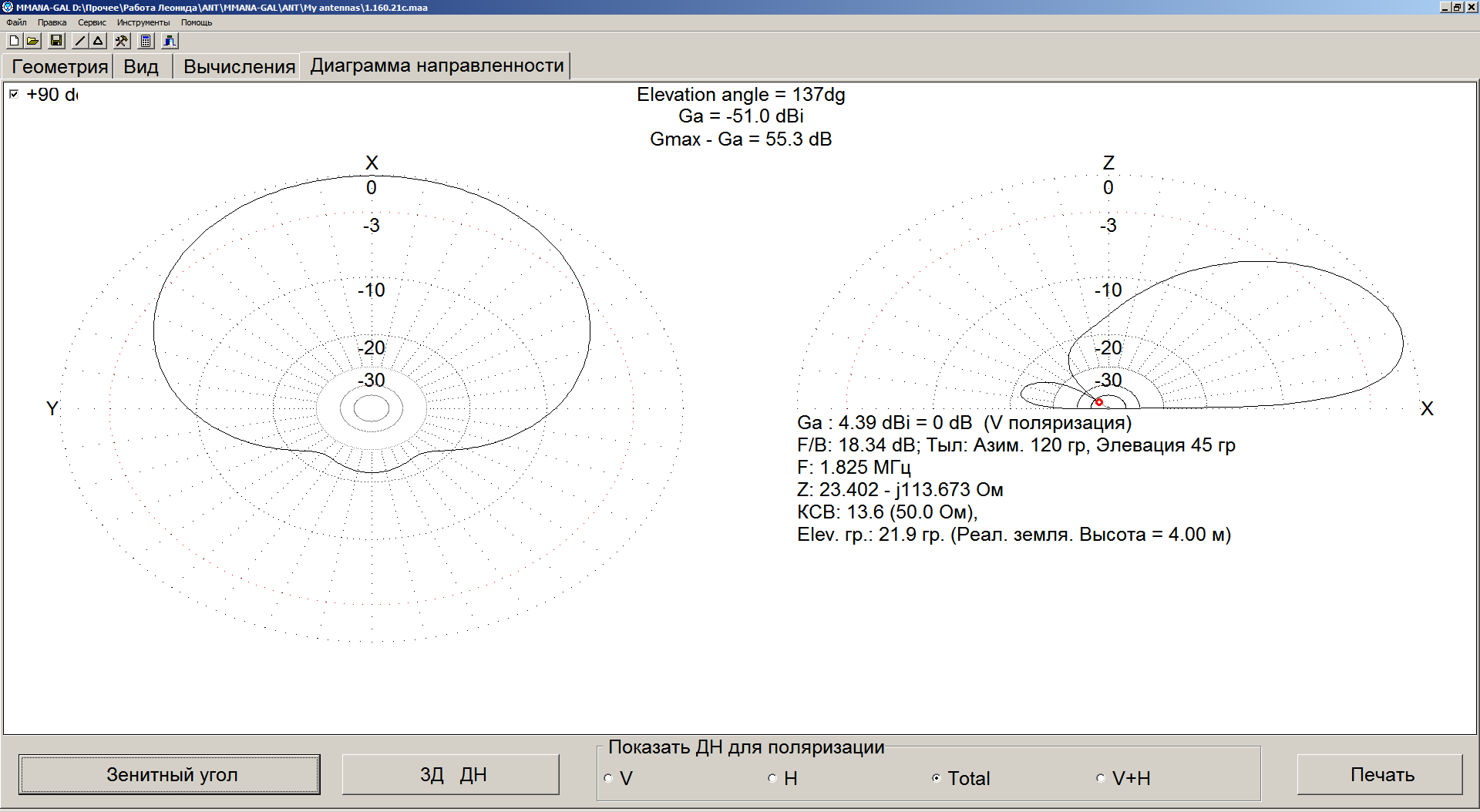Save the antenna using the floppy disk icon
The width and height of the screenshot is (1480, 812).
coord(56,41)
